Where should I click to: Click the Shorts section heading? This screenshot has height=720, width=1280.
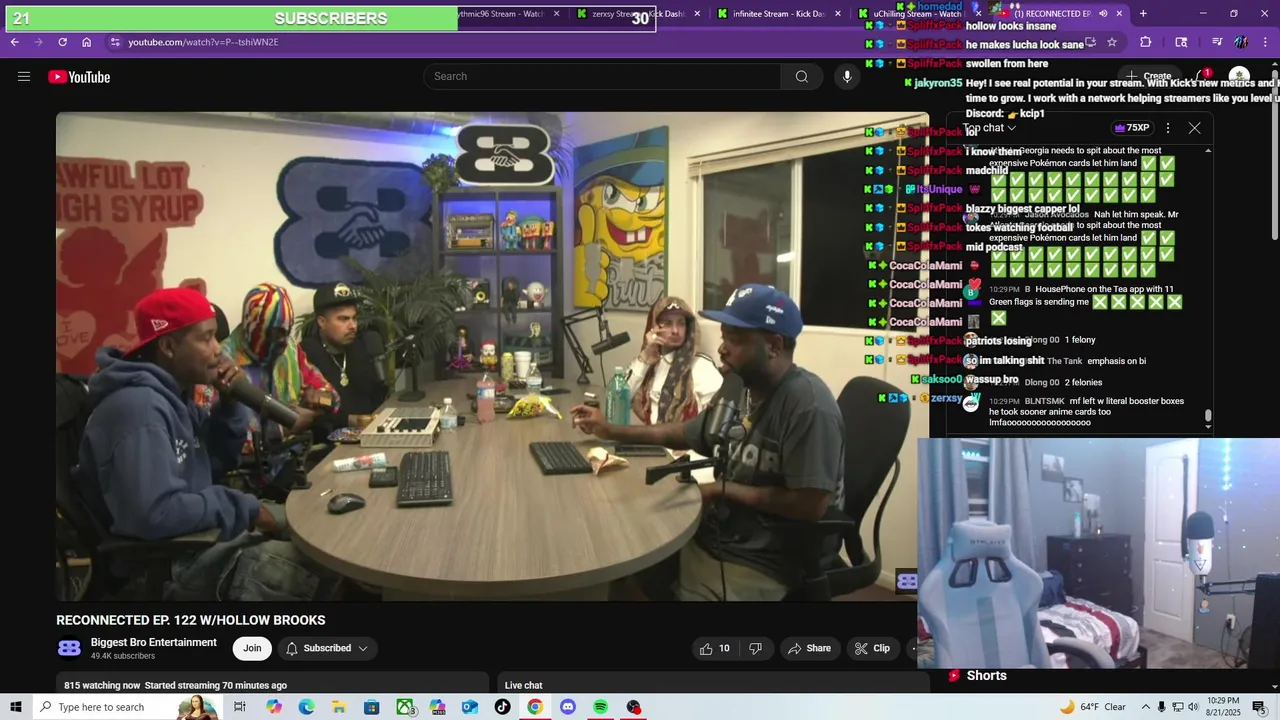tap(986, 676)
